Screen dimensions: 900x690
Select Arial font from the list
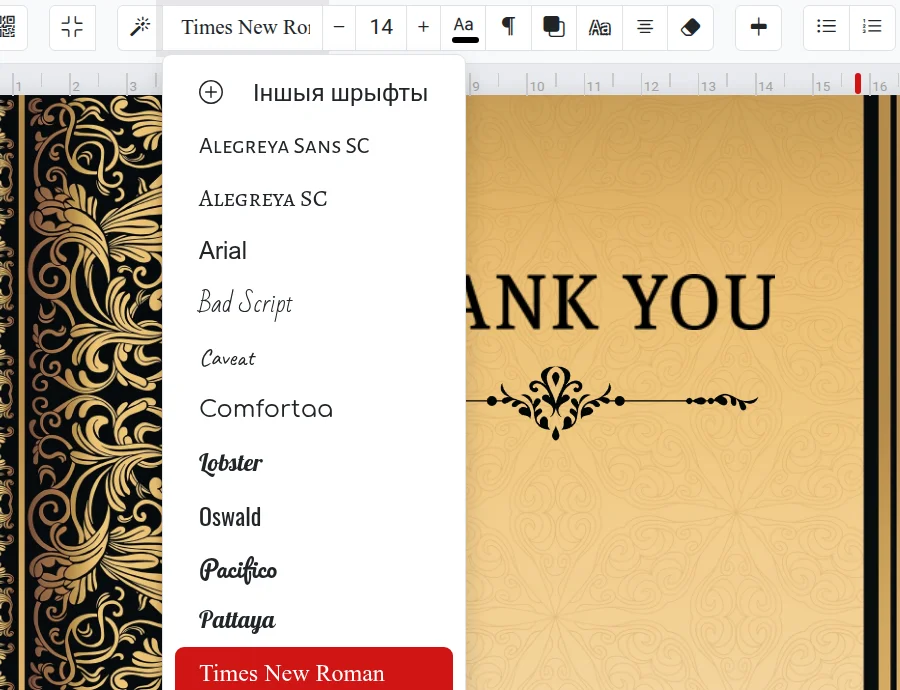[313, 251]
